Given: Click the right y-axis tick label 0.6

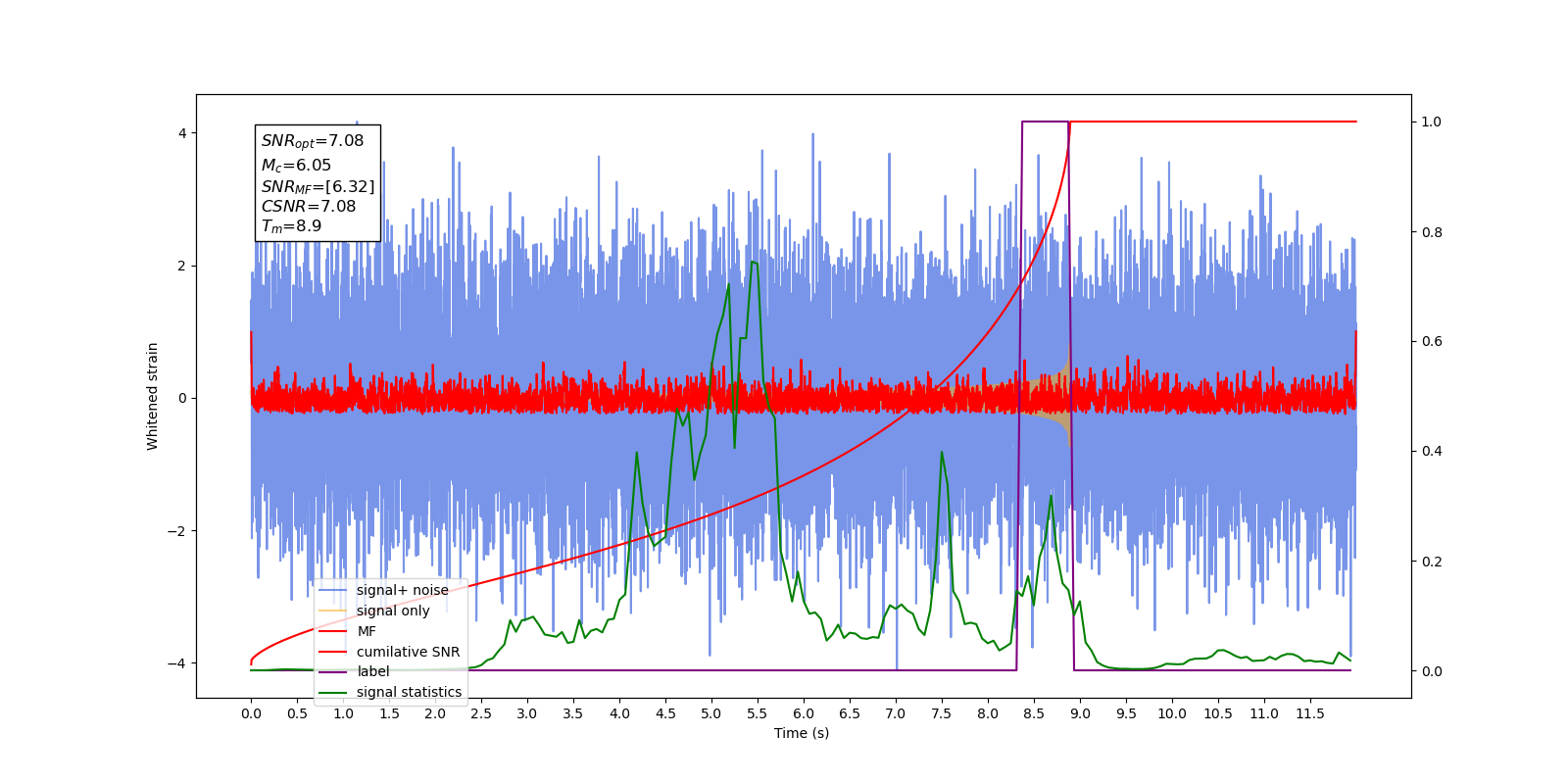Looking at the screenshot, I should click(x=1432, y=342).
